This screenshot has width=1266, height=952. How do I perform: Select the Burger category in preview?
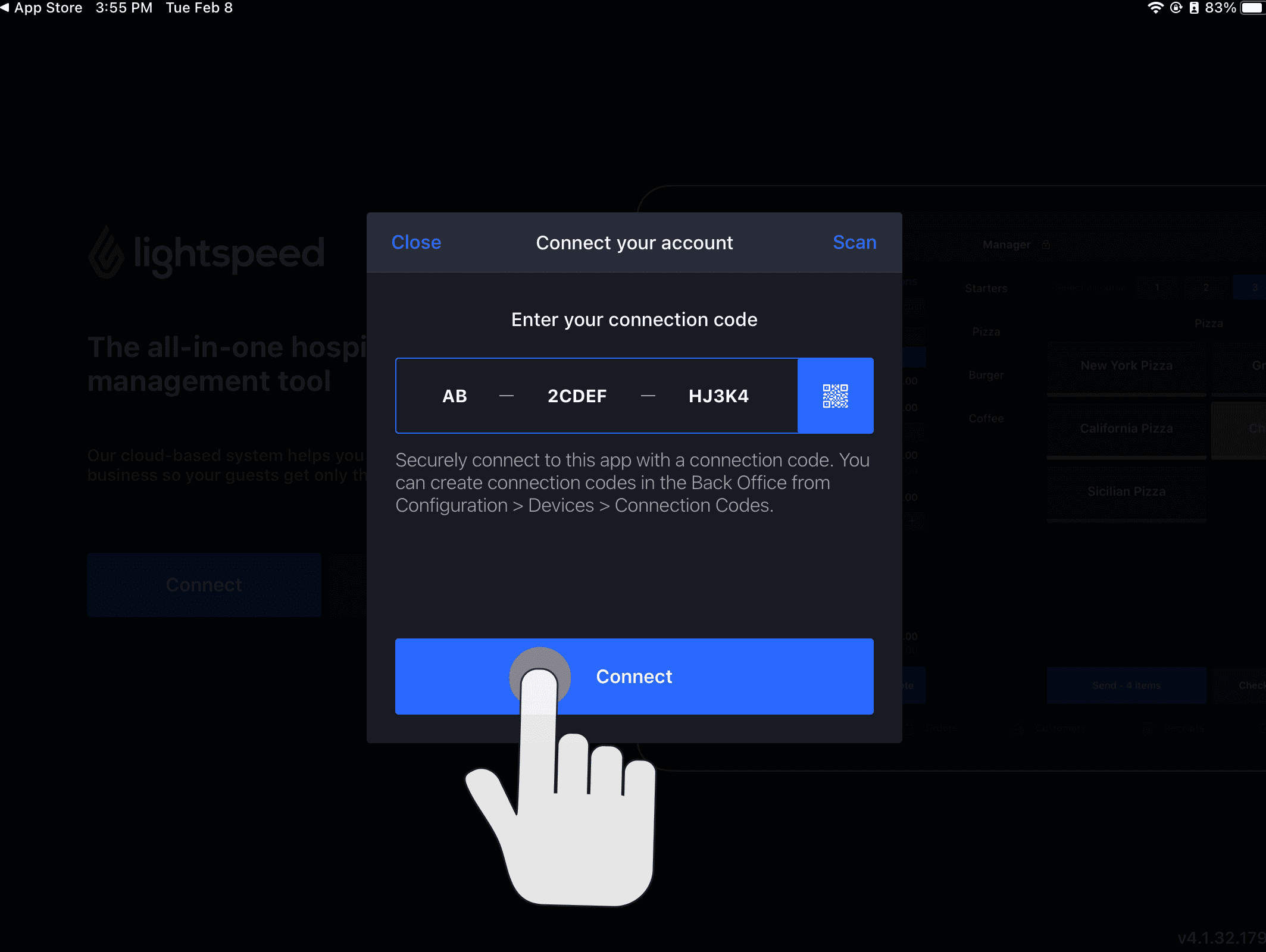tap(986, 375)
